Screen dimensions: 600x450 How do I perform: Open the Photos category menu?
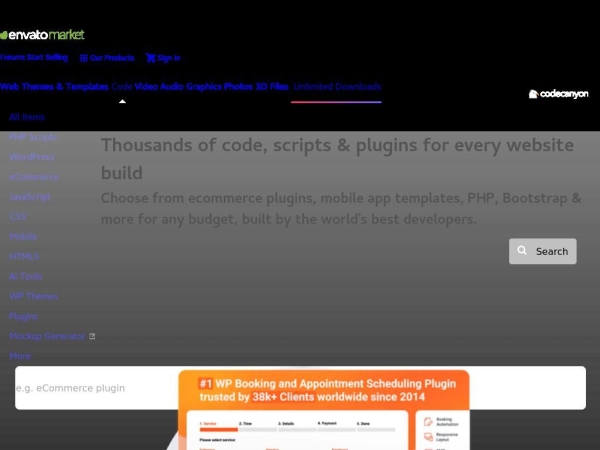[238, 86]
